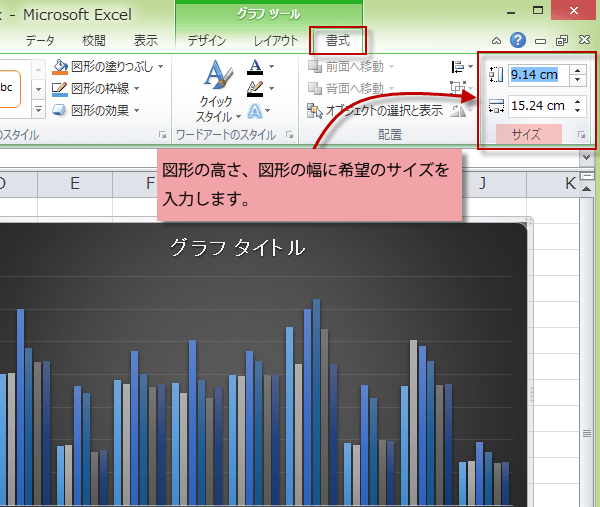Image resolution: width=600 pixels, height=507 pixels.
Task: Expand the shape styles gallery More arrow
Action: (38, 110)
